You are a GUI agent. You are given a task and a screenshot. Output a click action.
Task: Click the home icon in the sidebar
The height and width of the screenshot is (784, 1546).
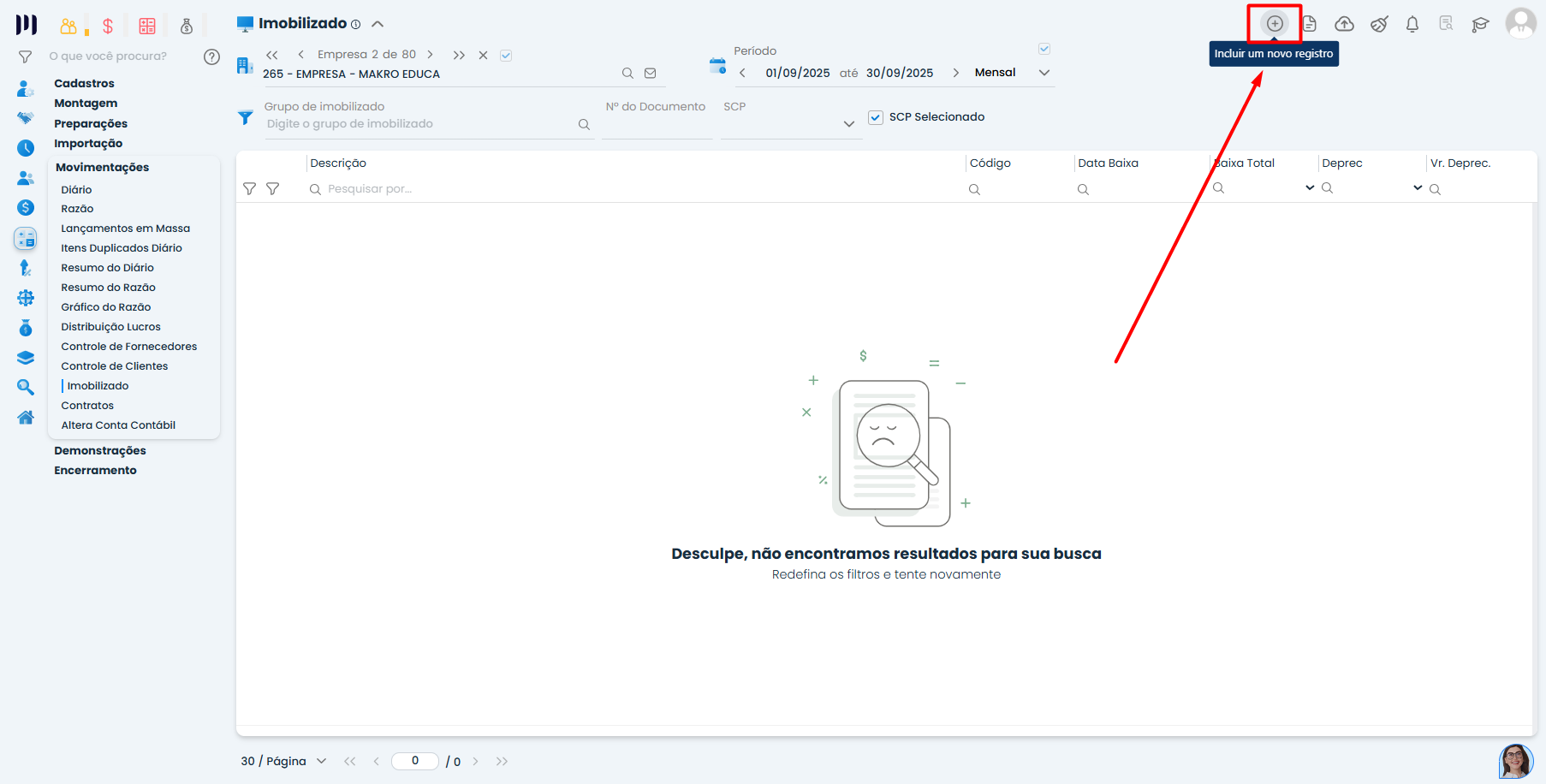(26, 418)
